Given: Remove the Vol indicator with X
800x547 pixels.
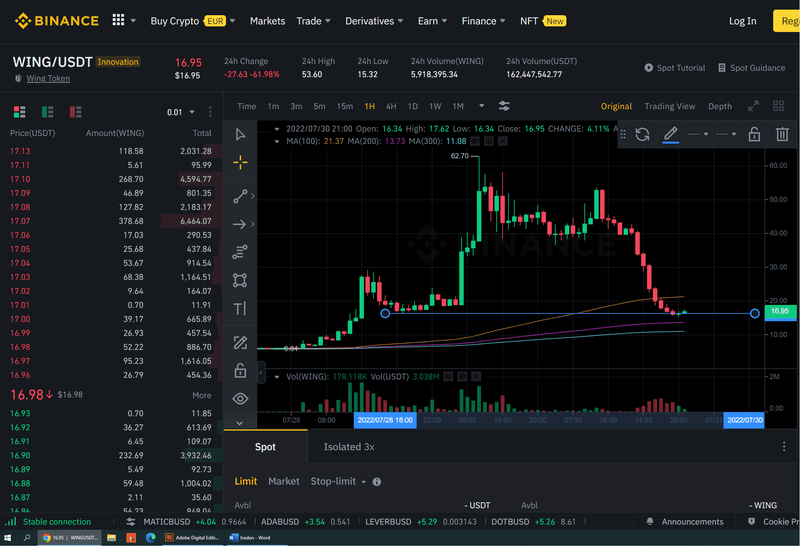Looking at the screenshot, I should click(x=476, y=376).
